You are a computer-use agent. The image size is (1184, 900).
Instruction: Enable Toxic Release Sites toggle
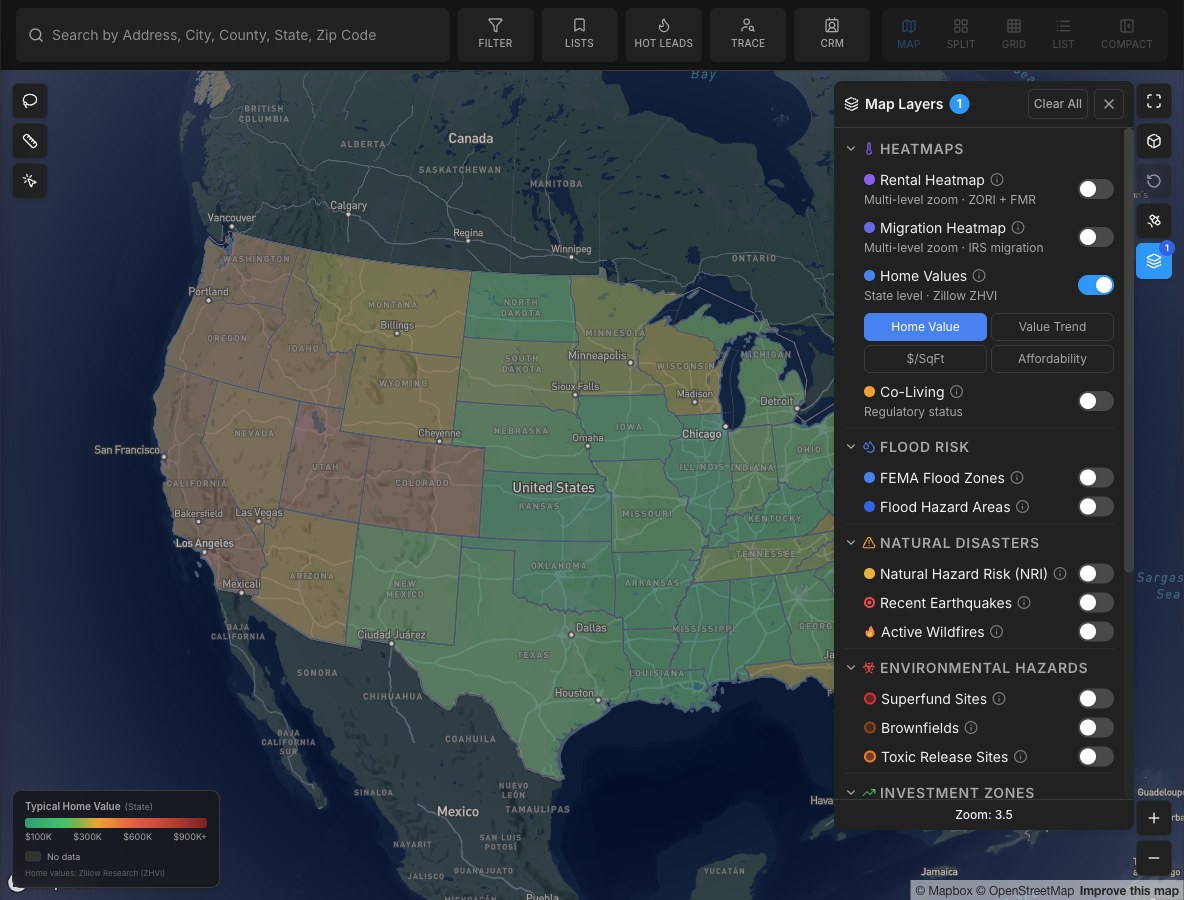pos(1096,757)
